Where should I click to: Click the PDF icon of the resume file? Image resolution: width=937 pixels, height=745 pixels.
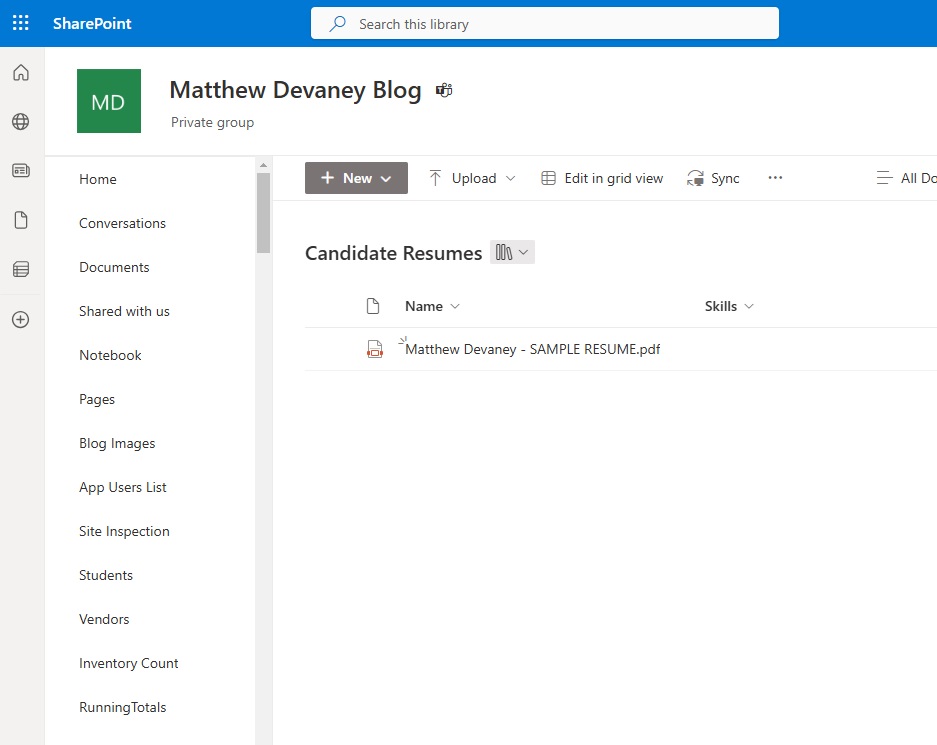pos(375,349)
